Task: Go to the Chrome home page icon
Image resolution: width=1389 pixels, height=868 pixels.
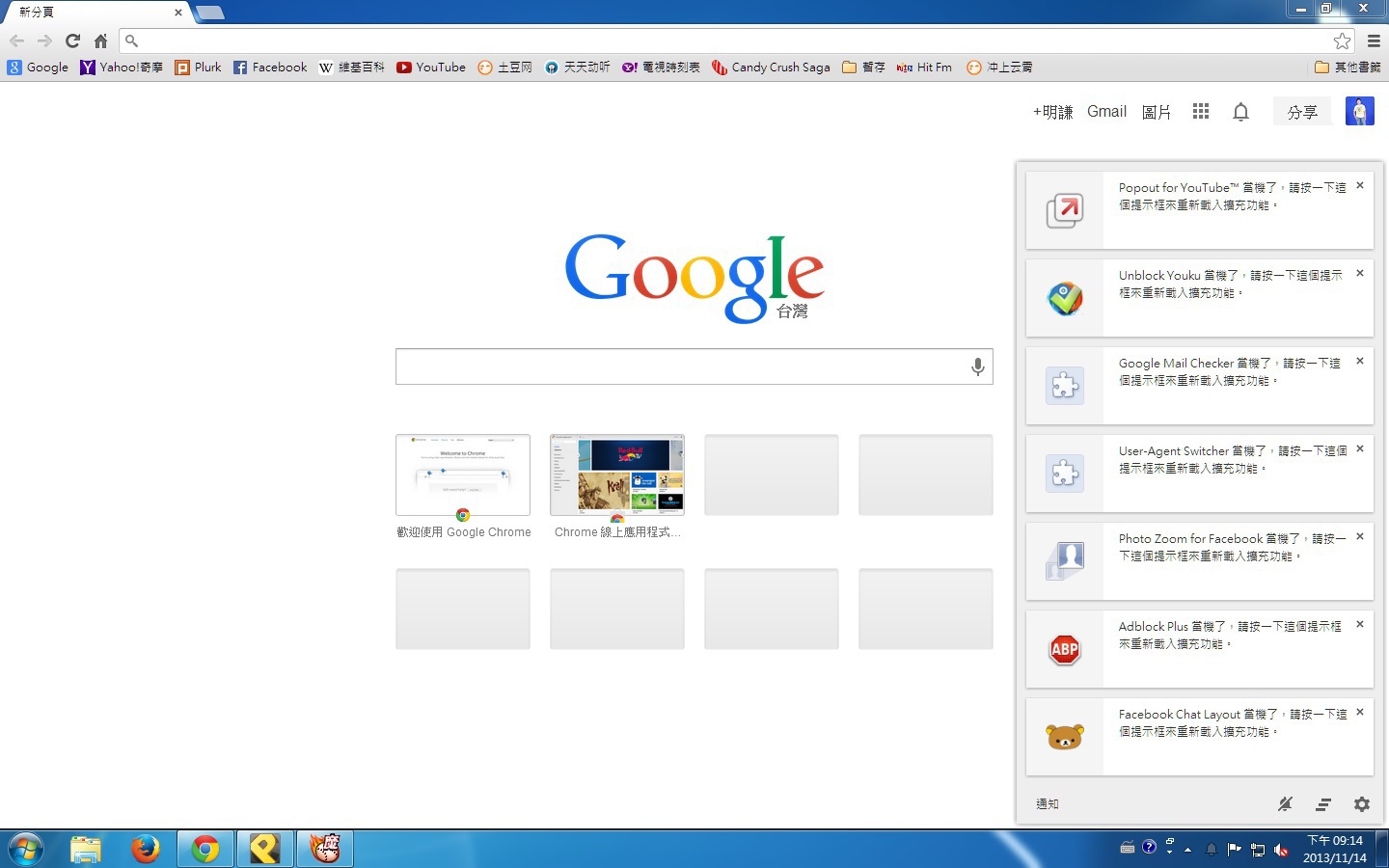Action: tap(100, 41)
